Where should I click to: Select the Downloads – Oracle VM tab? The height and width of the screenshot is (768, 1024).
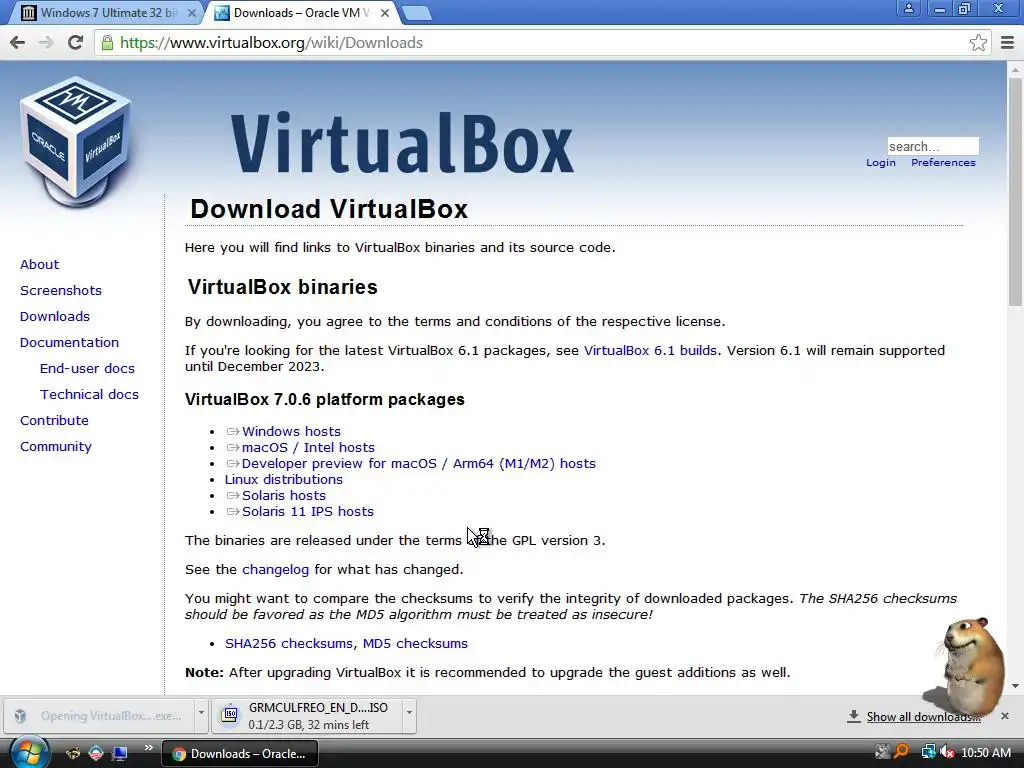tap(302, 13)
